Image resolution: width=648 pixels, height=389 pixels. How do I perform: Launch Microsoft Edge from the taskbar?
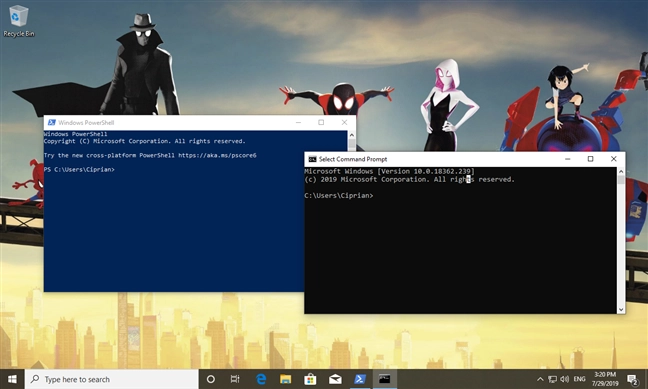coord(261,379)
